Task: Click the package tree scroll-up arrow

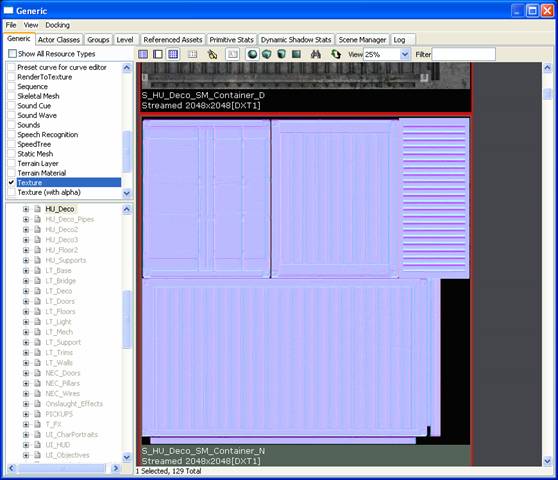Action: (127, 209)
